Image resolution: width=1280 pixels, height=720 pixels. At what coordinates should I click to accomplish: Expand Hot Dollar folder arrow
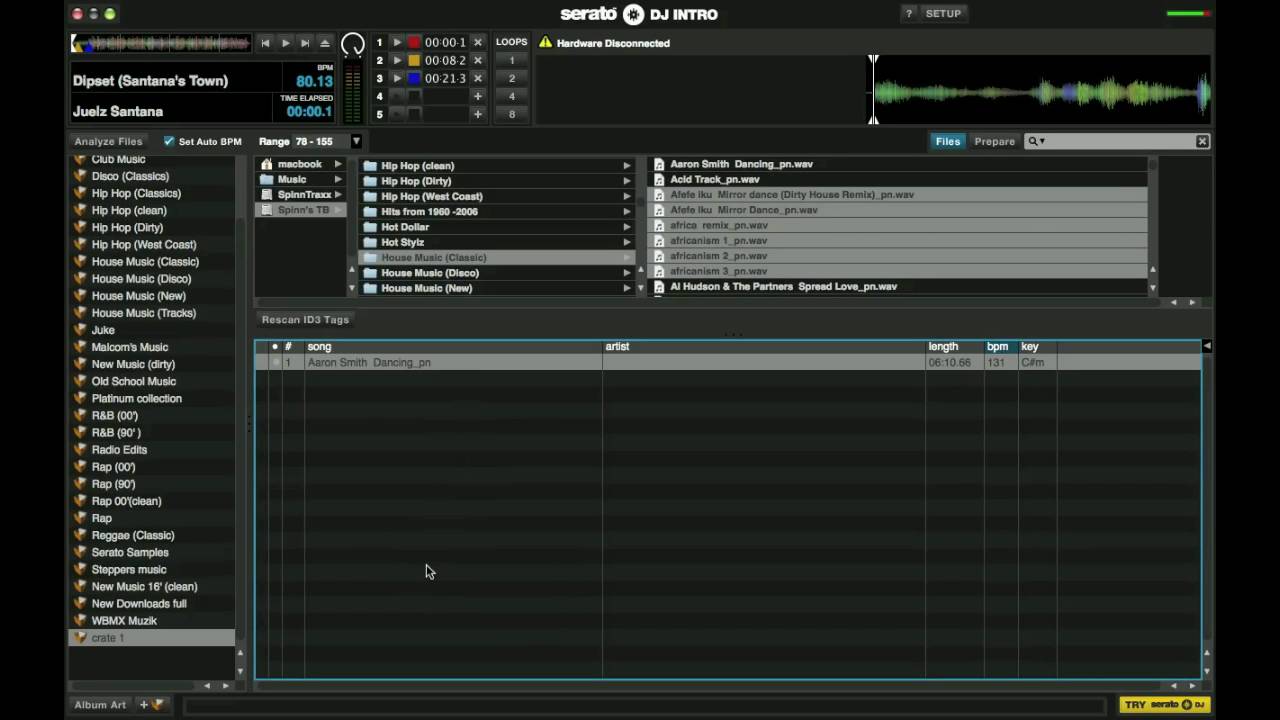pyautogui.click(x=627, y=227)
